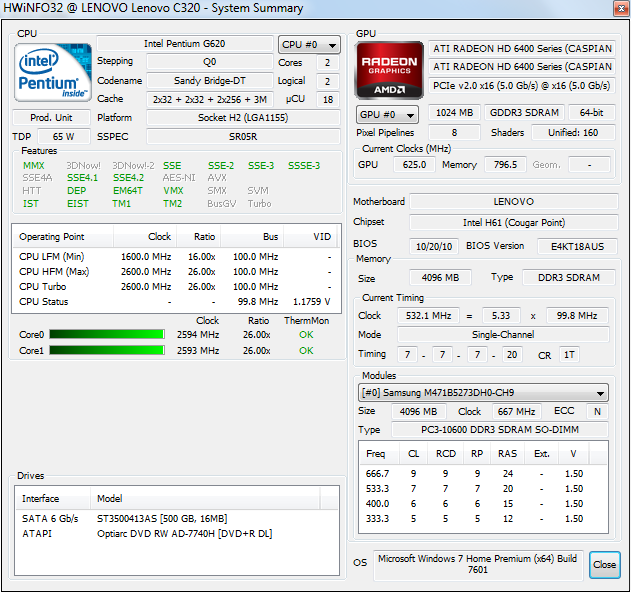Click the Intel Pentium G620 name field

click(184, 44)
